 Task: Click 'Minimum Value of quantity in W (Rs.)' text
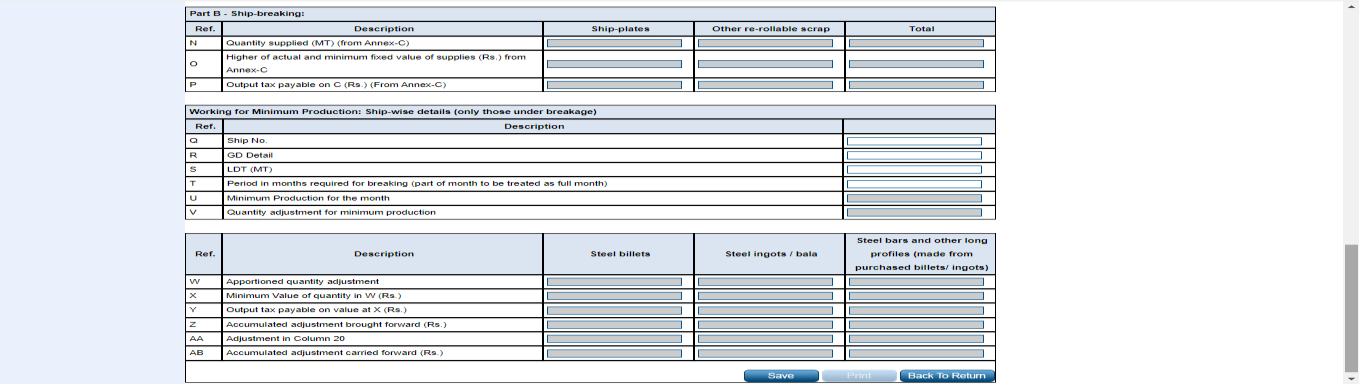tap(314, 296)
